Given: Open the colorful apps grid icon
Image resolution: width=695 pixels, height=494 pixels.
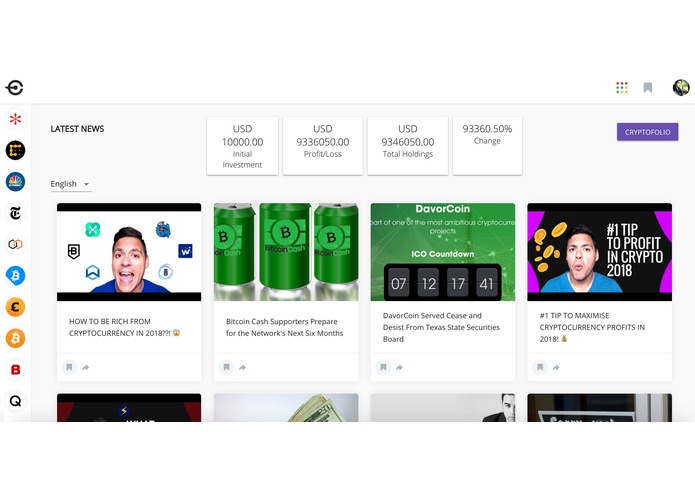Looking at the screenshot, I should click(x=622, y=88).
